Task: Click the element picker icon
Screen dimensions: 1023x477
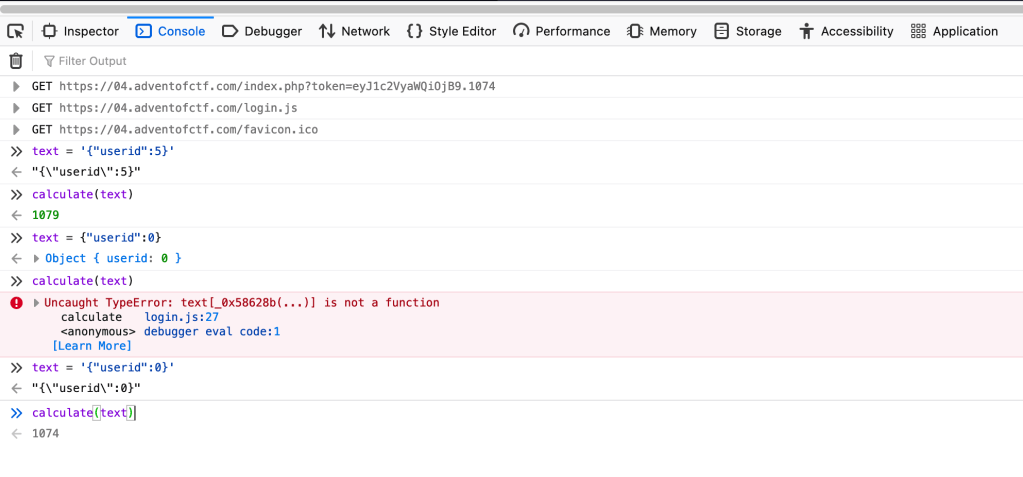Action: tap(15, 31)
